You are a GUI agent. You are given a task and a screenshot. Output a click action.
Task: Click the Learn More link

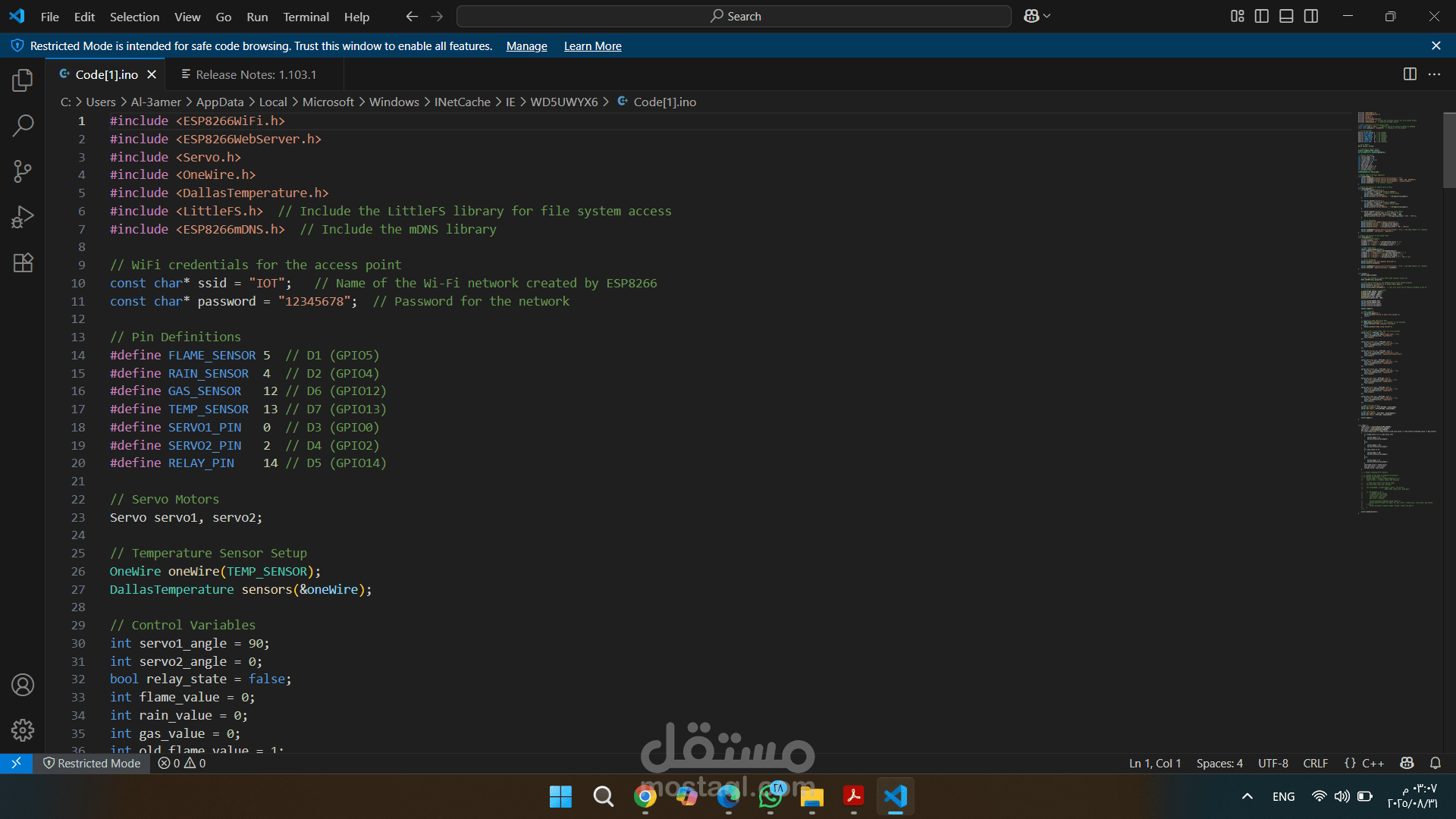[592, 46]
